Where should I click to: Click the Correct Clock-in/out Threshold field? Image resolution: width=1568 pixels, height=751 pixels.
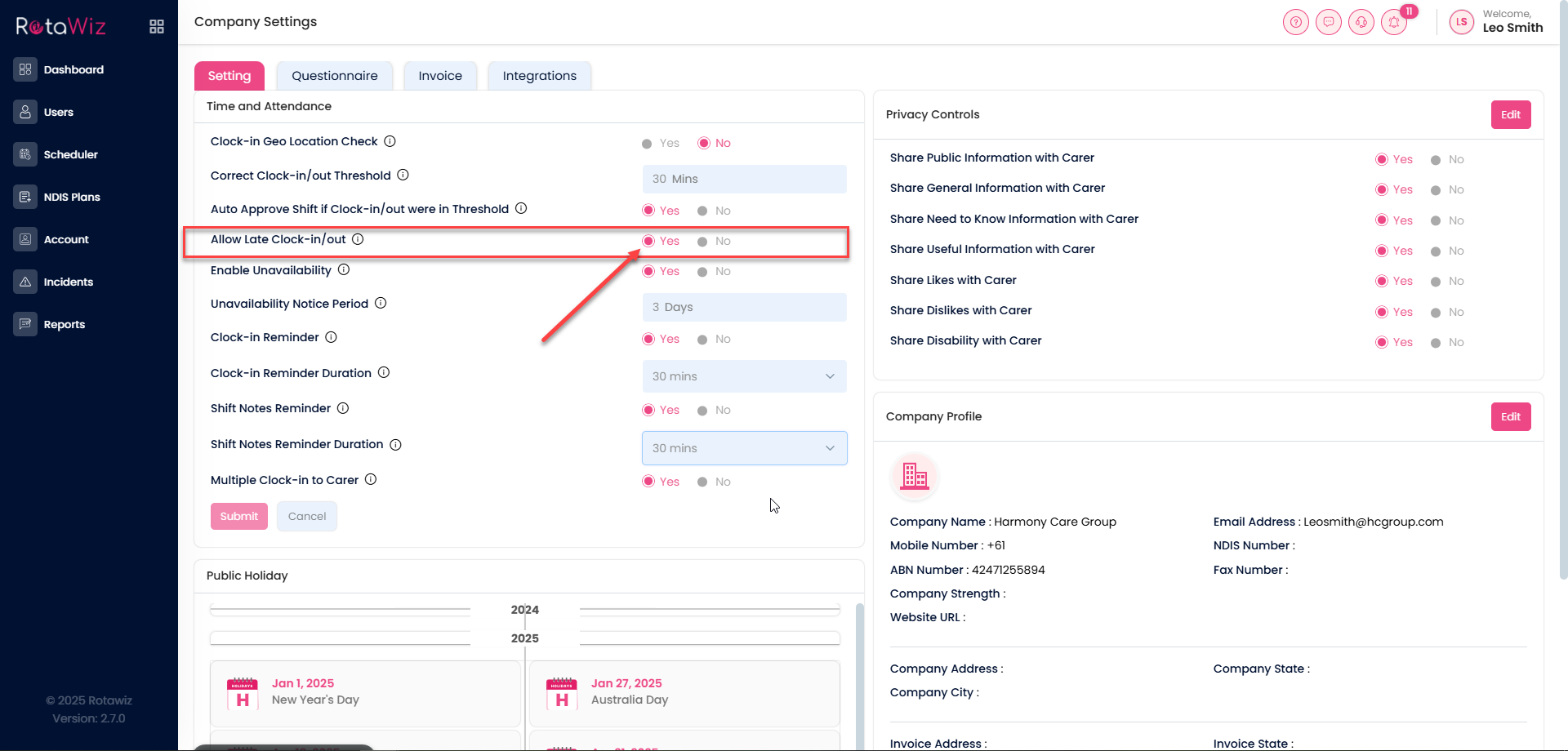pyautogui.click(x=744, y=179)
